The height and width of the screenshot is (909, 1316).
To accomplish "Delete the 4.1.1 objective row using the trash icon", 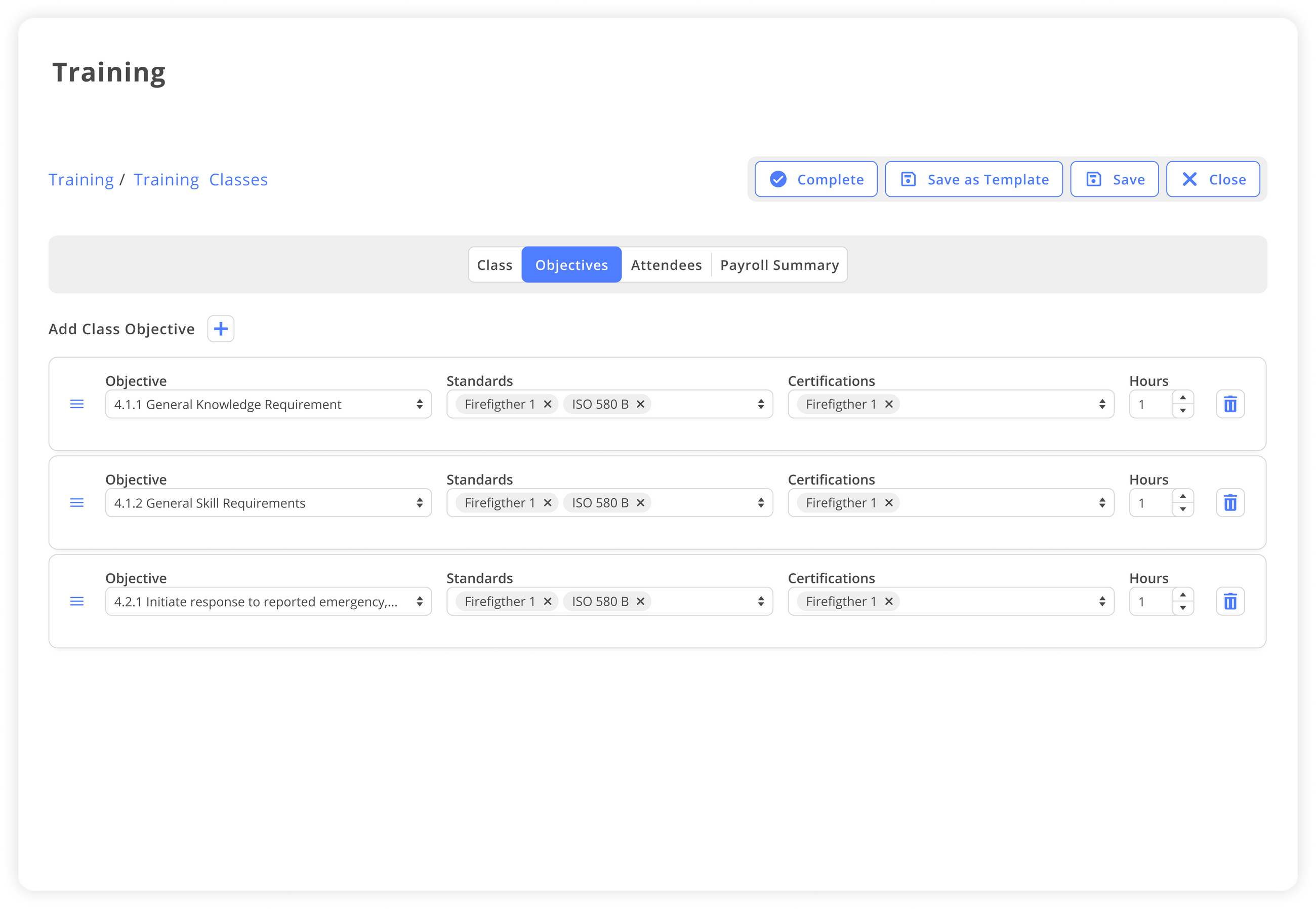I will click(1230, 404).
